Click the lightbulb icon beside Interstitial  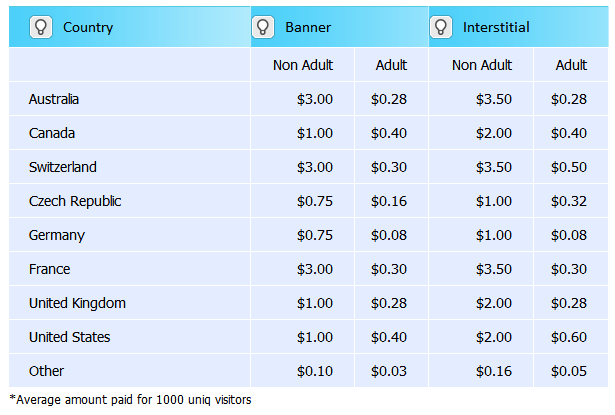pyautogui.click(x=441, y=27)
